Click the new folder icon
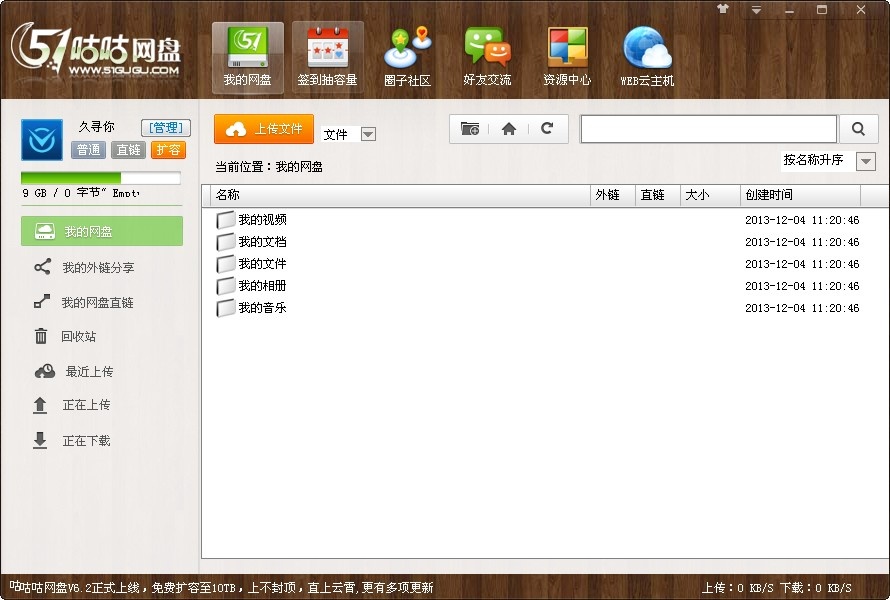The height and width of the screenshot is (600, 890). point(470,129)
